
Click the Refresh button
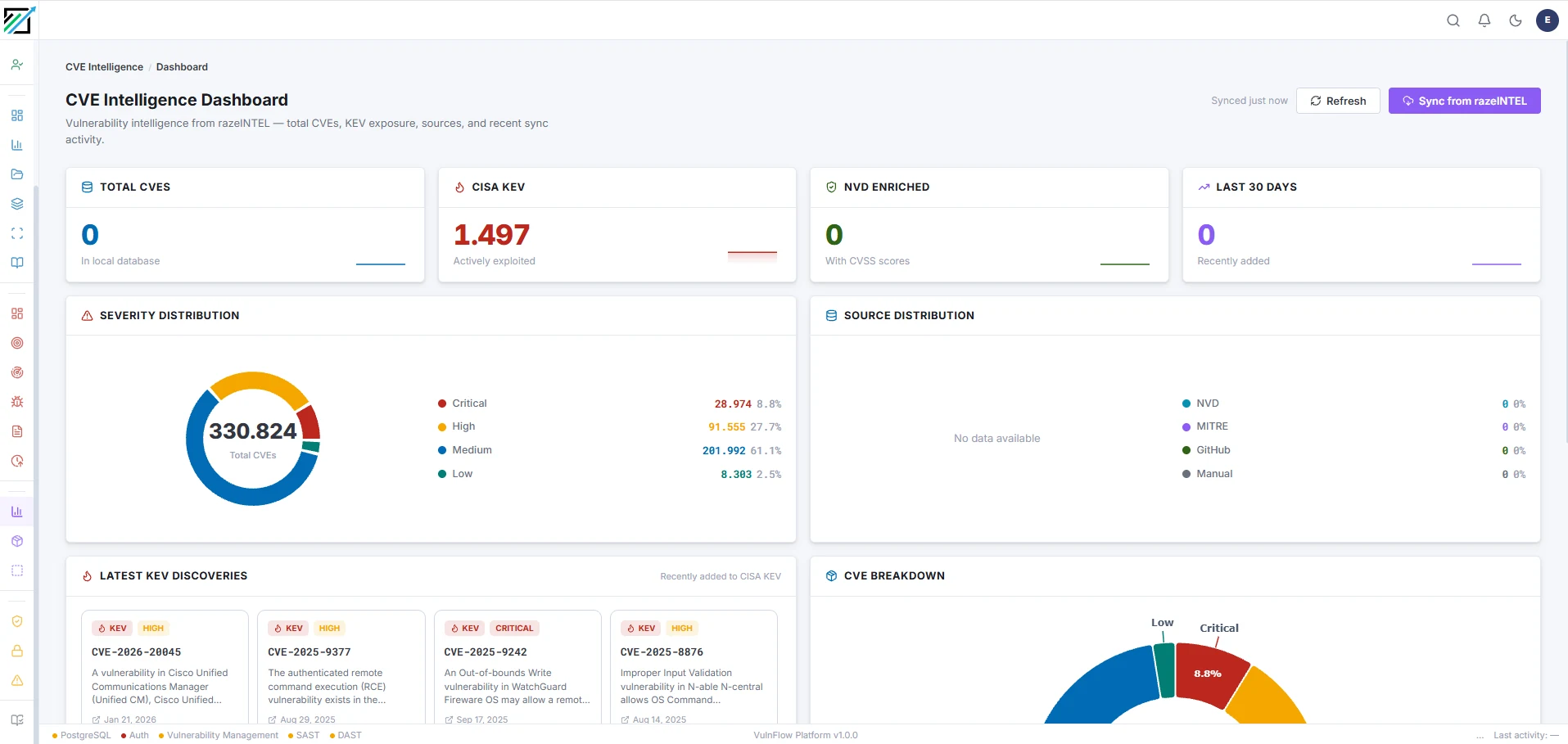pyautogui.click(x=1338, y=101)
